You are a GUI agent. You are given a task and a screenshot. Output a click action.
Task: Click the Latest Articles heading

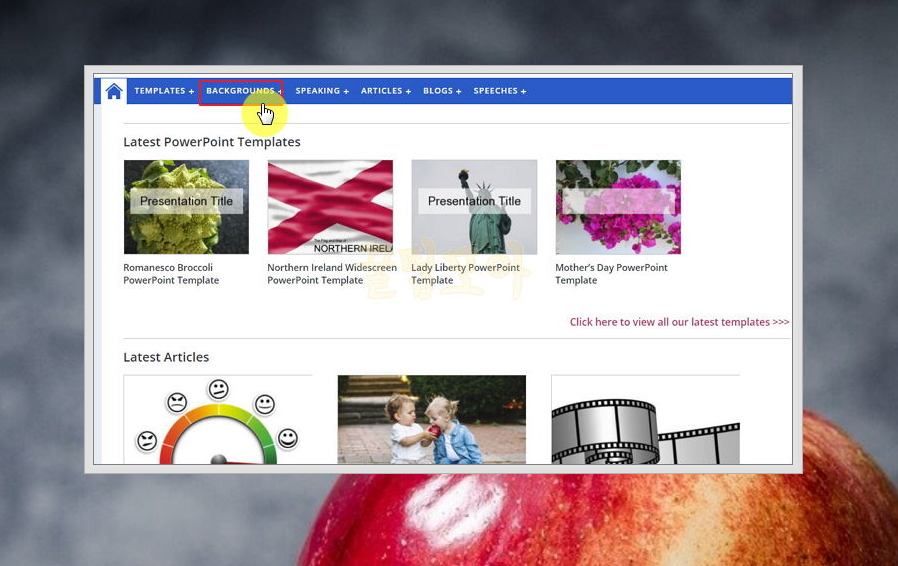point(166,357)
